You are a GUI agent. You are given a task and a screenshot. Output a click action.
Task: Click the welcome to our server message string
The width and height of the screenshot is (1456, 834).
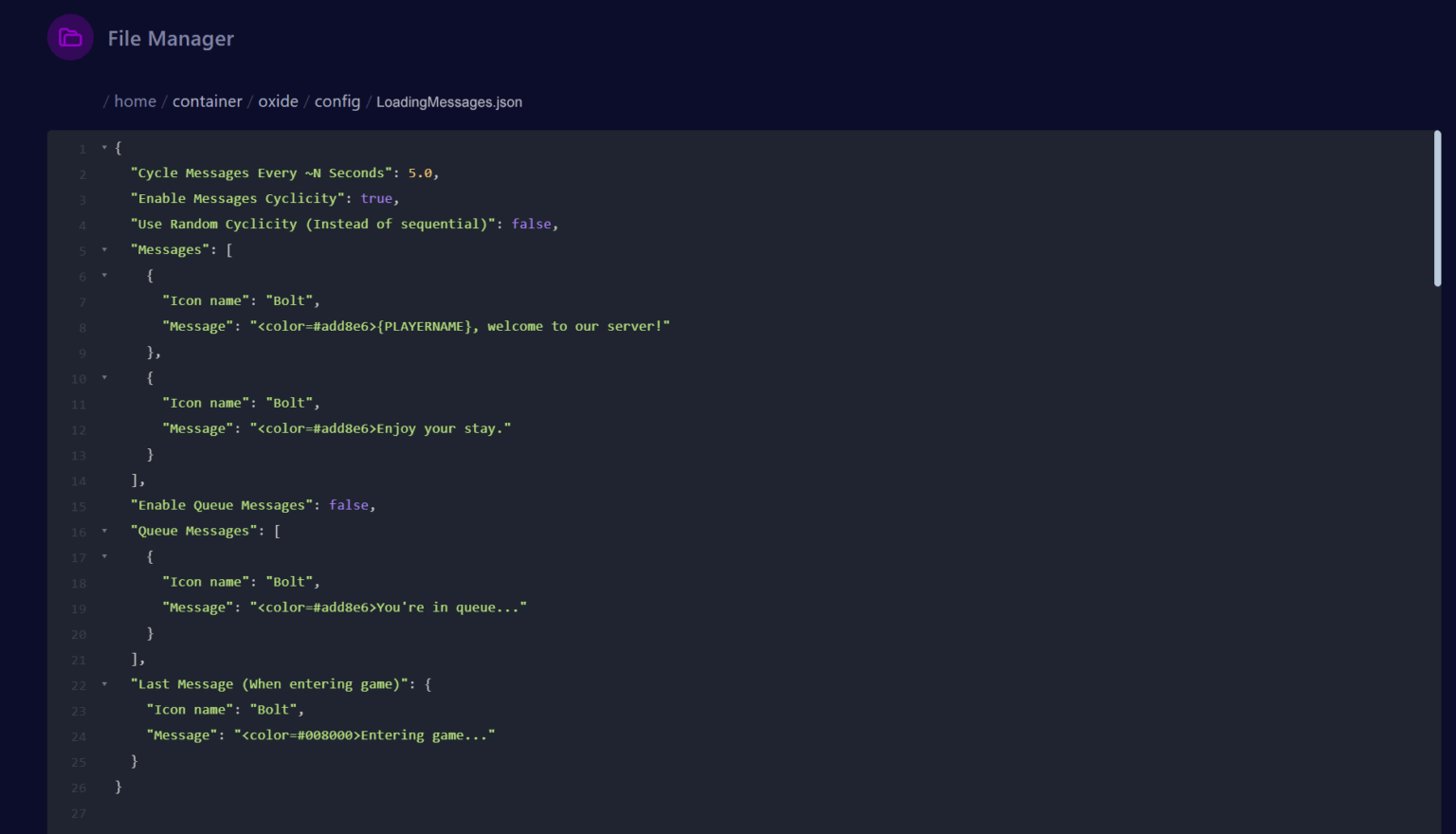(x=460, y=327)
